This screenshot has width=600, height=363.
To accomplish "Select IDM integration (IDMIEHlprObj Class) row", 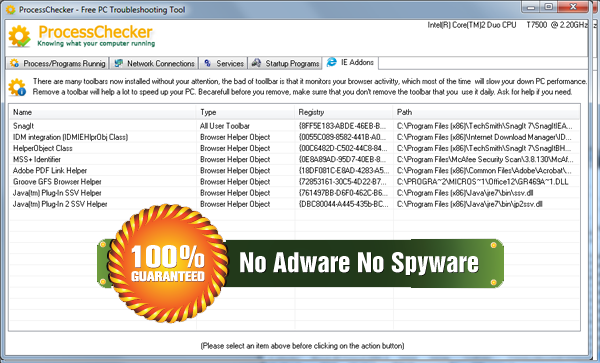I will click(x=294, y=137).
